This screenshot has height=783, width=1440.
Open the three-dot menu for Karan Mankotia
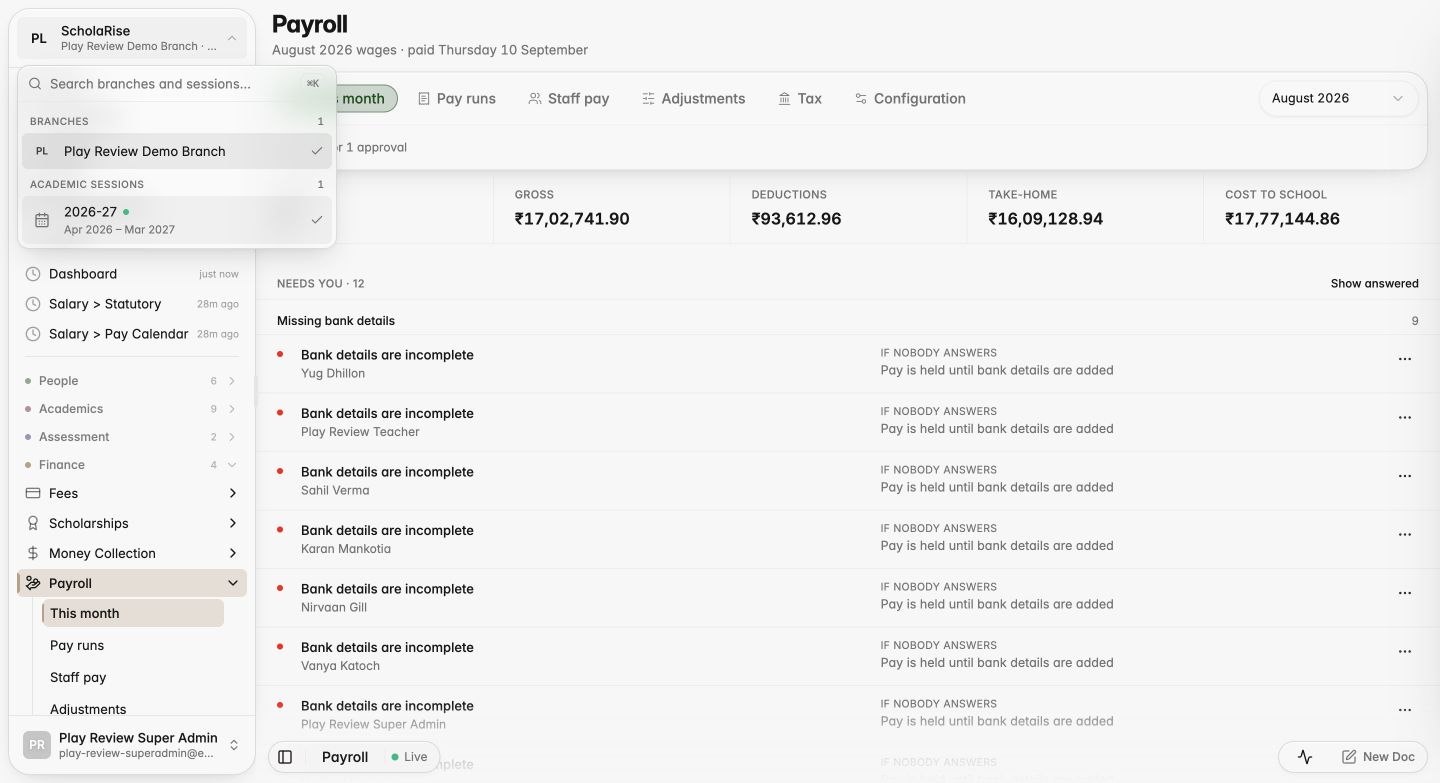pos(1405,535)
